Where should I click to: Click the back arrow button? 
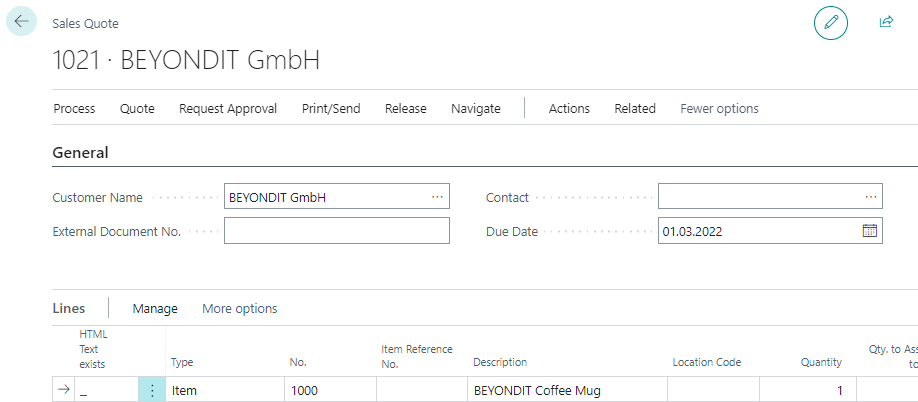[22, 21]
